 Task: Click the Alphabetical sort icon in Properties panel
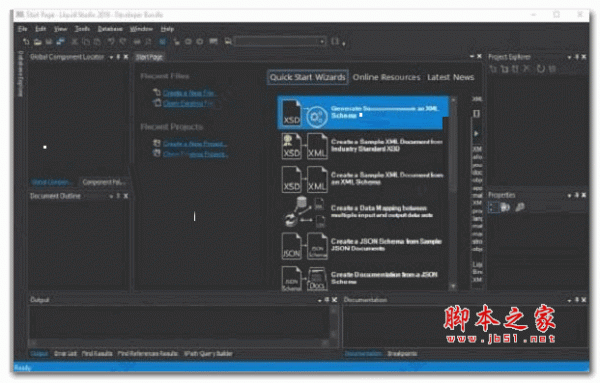[x=505, y=207]
